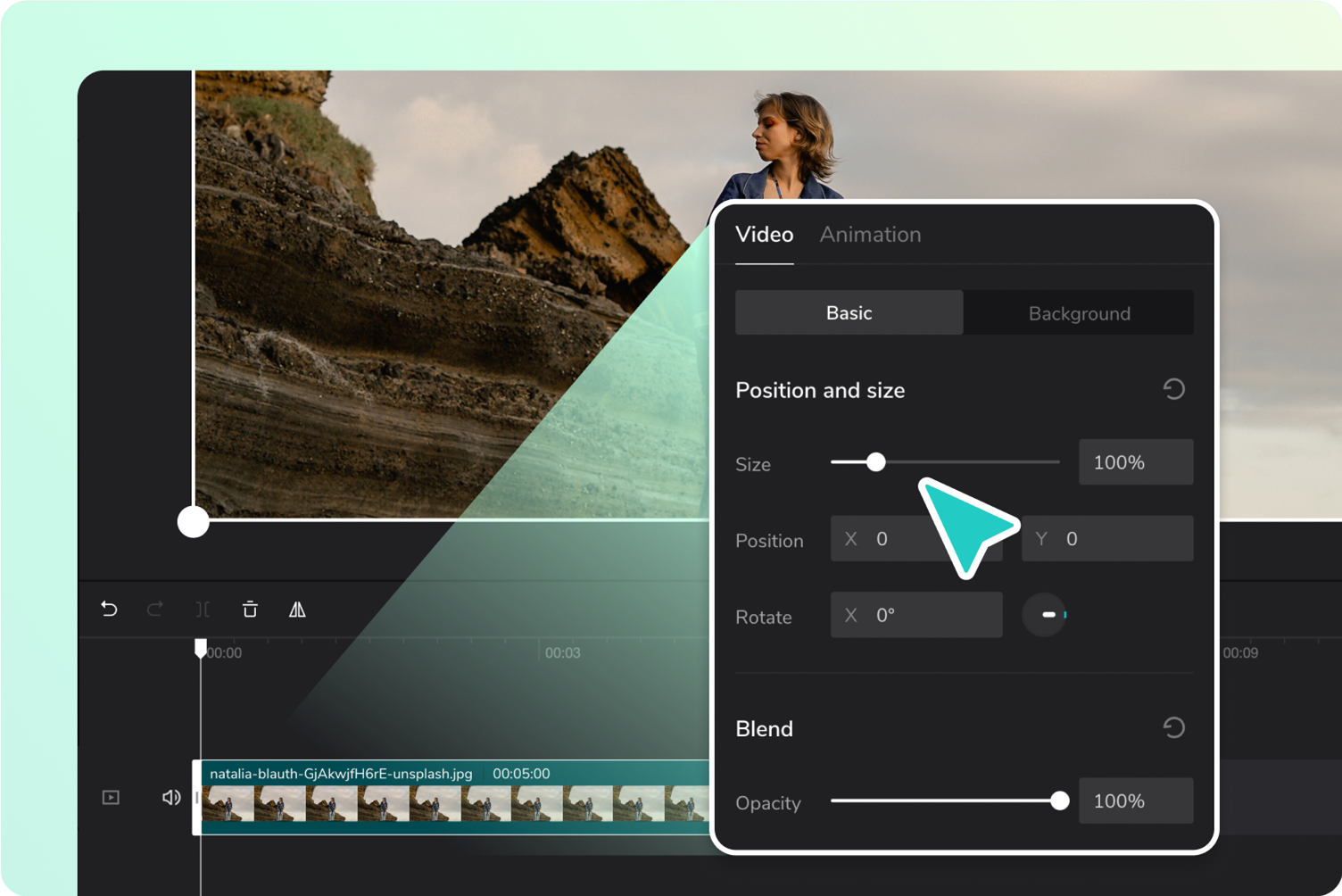The image size is (1342, 896).
Task: Click the Opacity 100% value field
Action: point(1136,801)
